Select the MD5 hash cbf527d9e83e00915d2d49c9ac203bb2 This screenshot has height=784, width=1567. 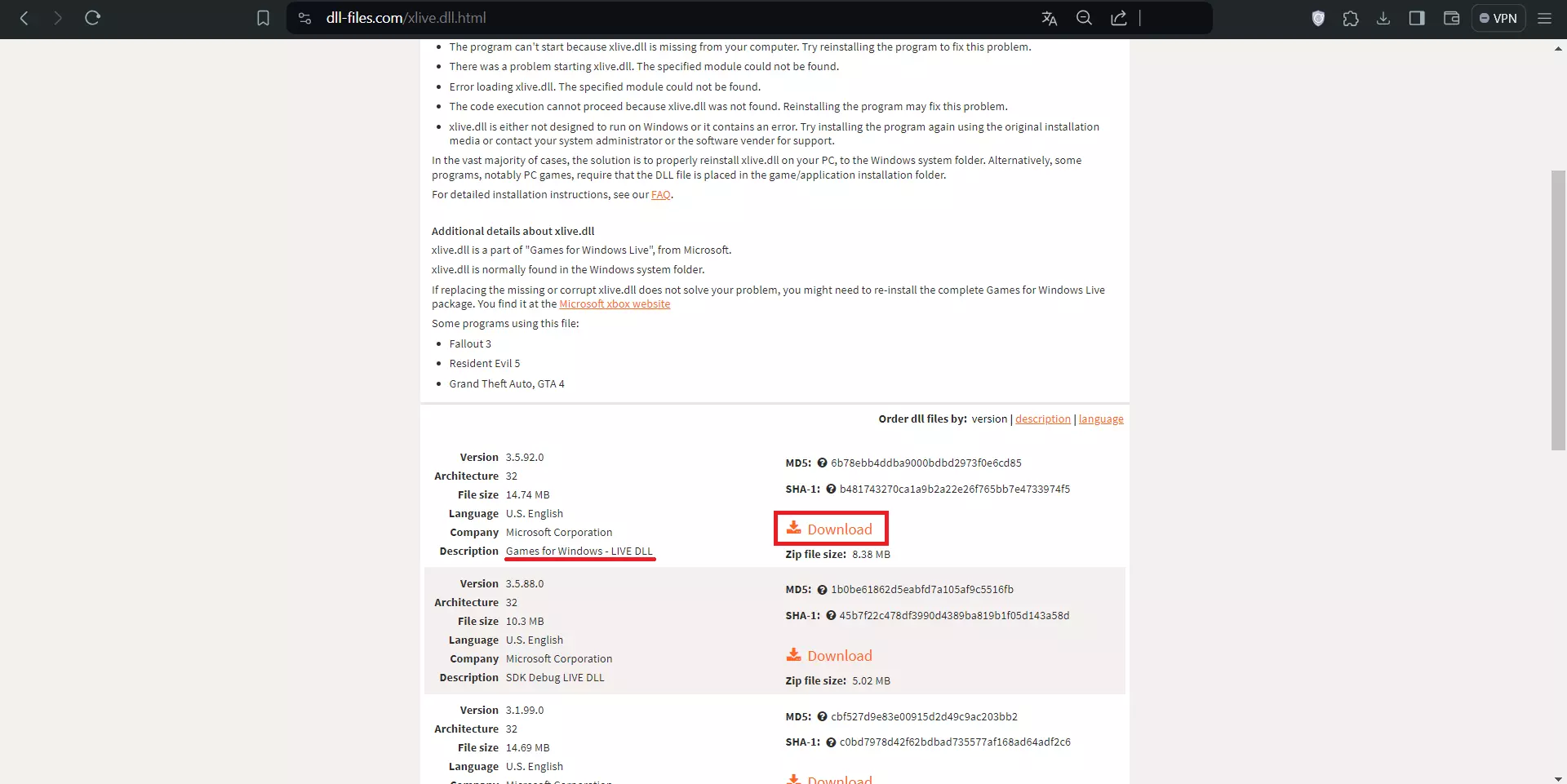tap(925, 717)
